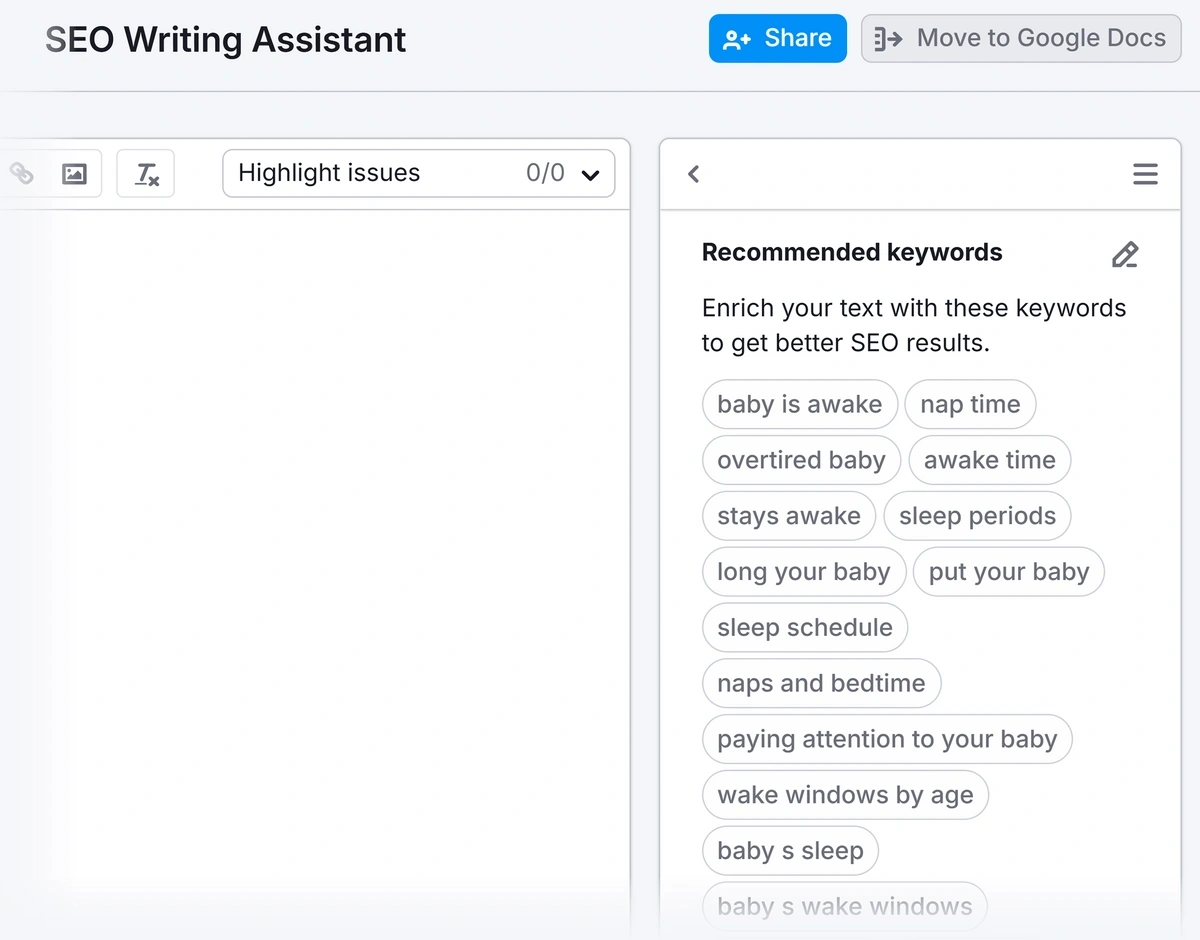
Task: Toggle the 'sleep schedule' keyword chip
Action: pyautogui.click(x=804, y=627)
